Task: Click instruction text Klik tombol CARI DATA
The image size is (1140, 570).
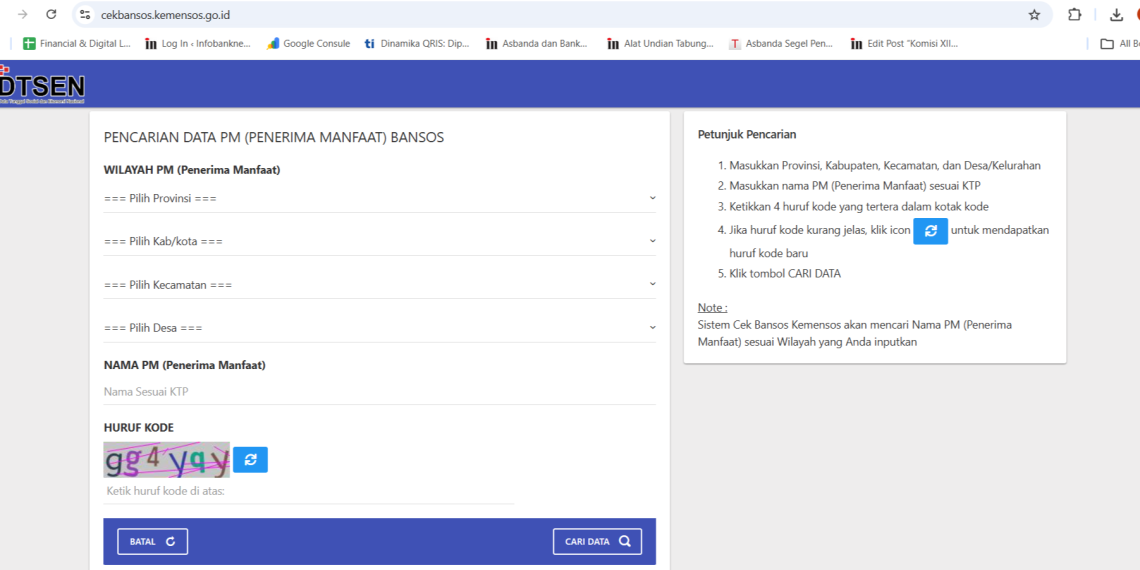Action: 785,274
